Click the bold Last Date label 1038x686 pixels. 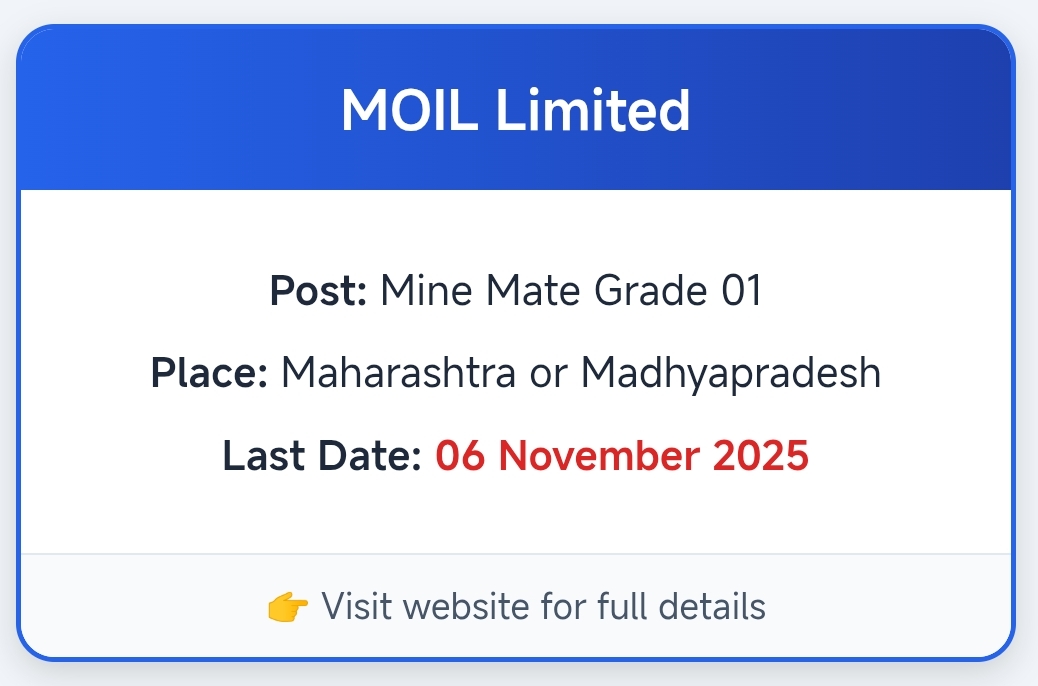click(x=322, y=456)
